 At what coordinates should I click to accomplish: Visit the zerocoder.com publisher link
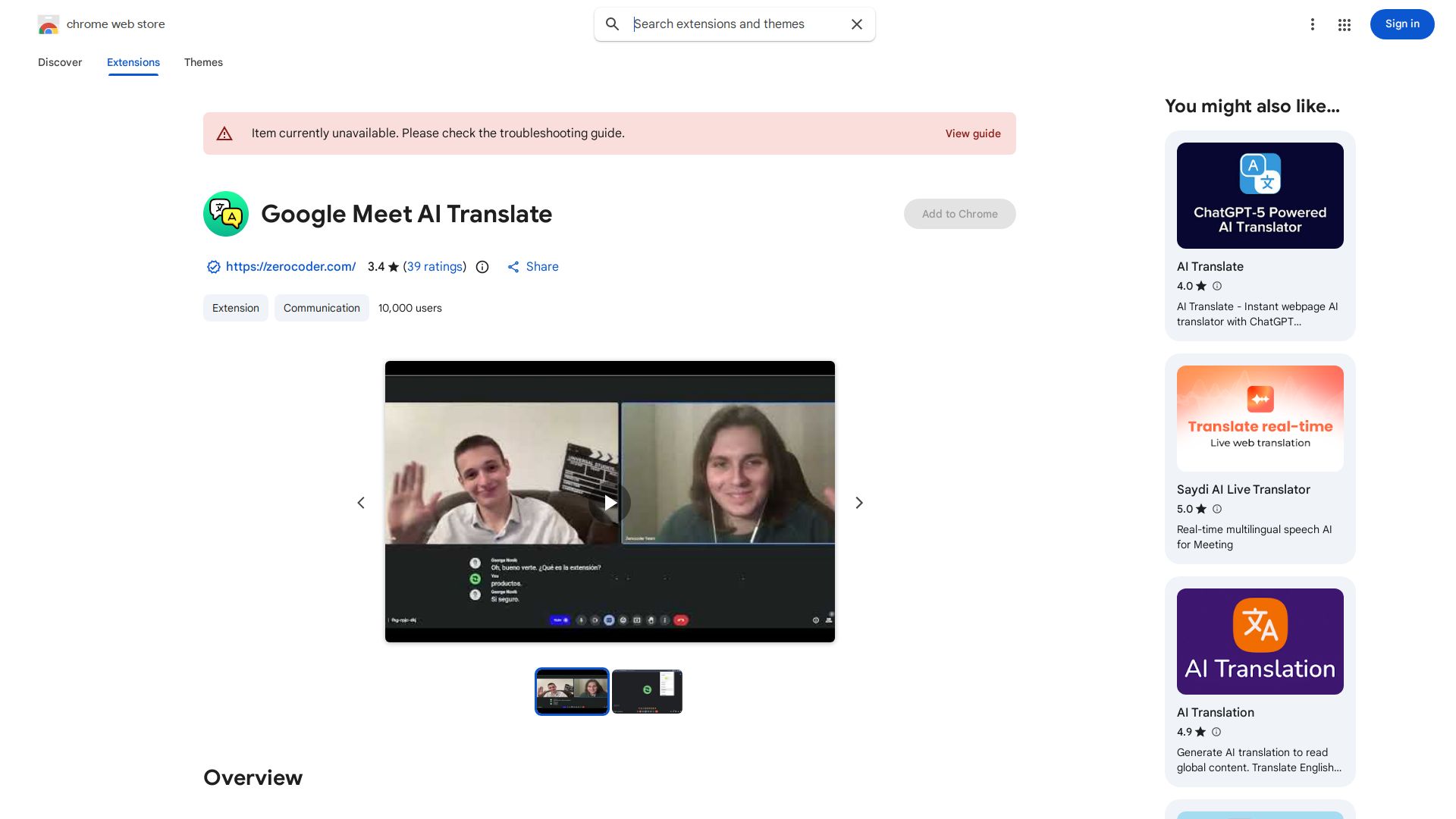pos(290,266)
